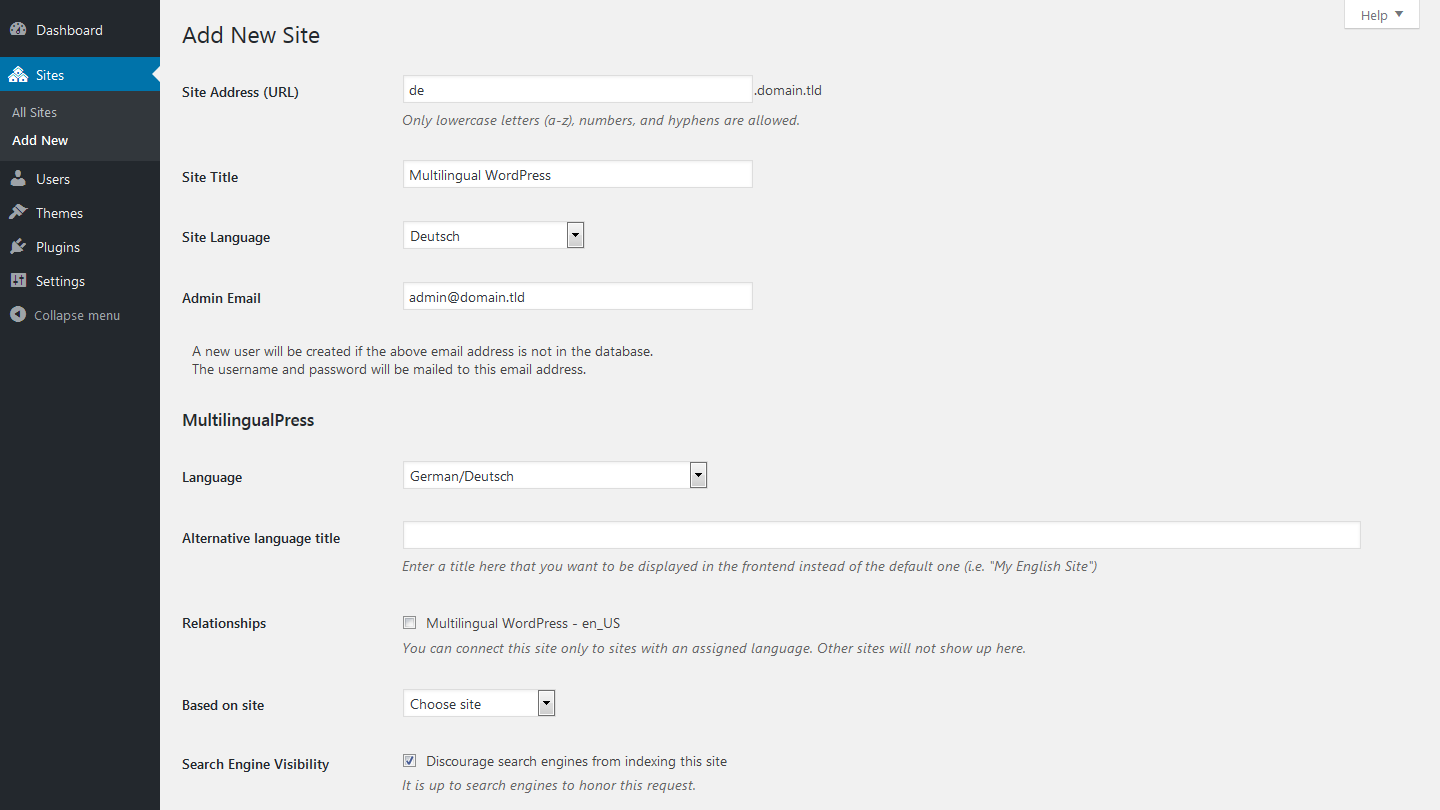Viewport: 1440px width, 810px height.
Task: Focus the Alternative language title field
Action: click(x=880, y=535)
